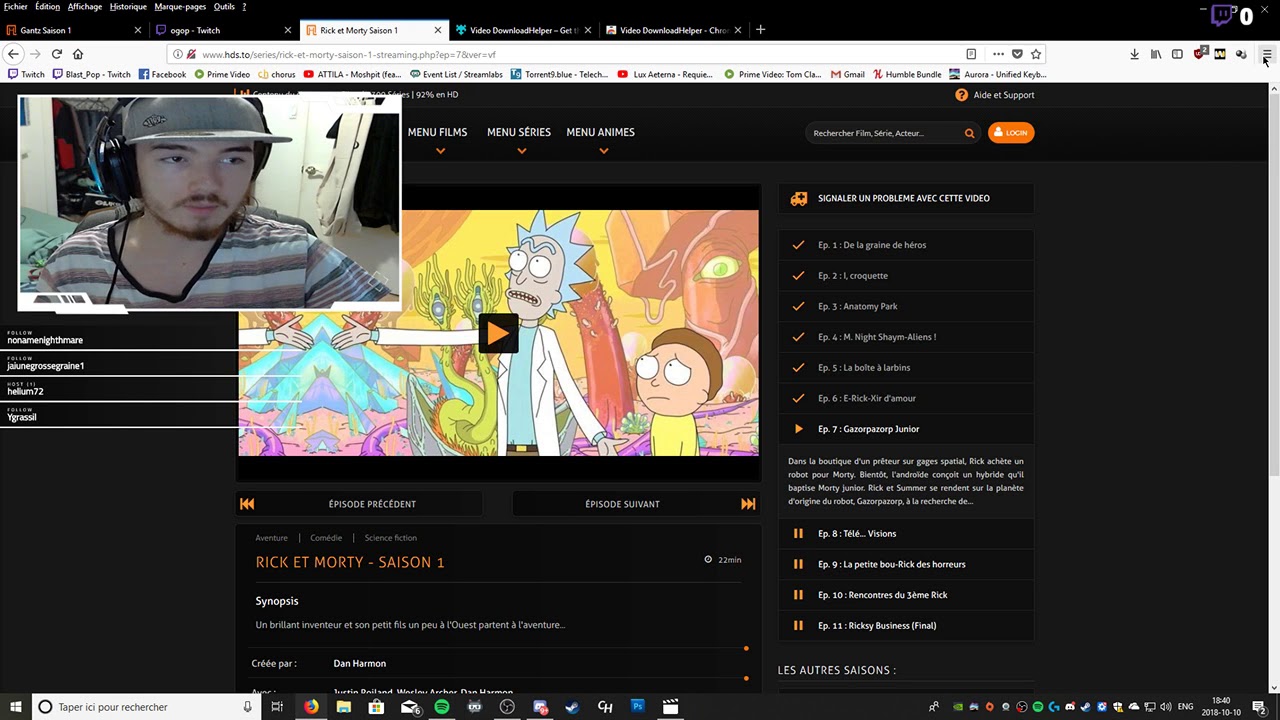Select Ep. 3 : Anatomy Park

coord(905,306)
